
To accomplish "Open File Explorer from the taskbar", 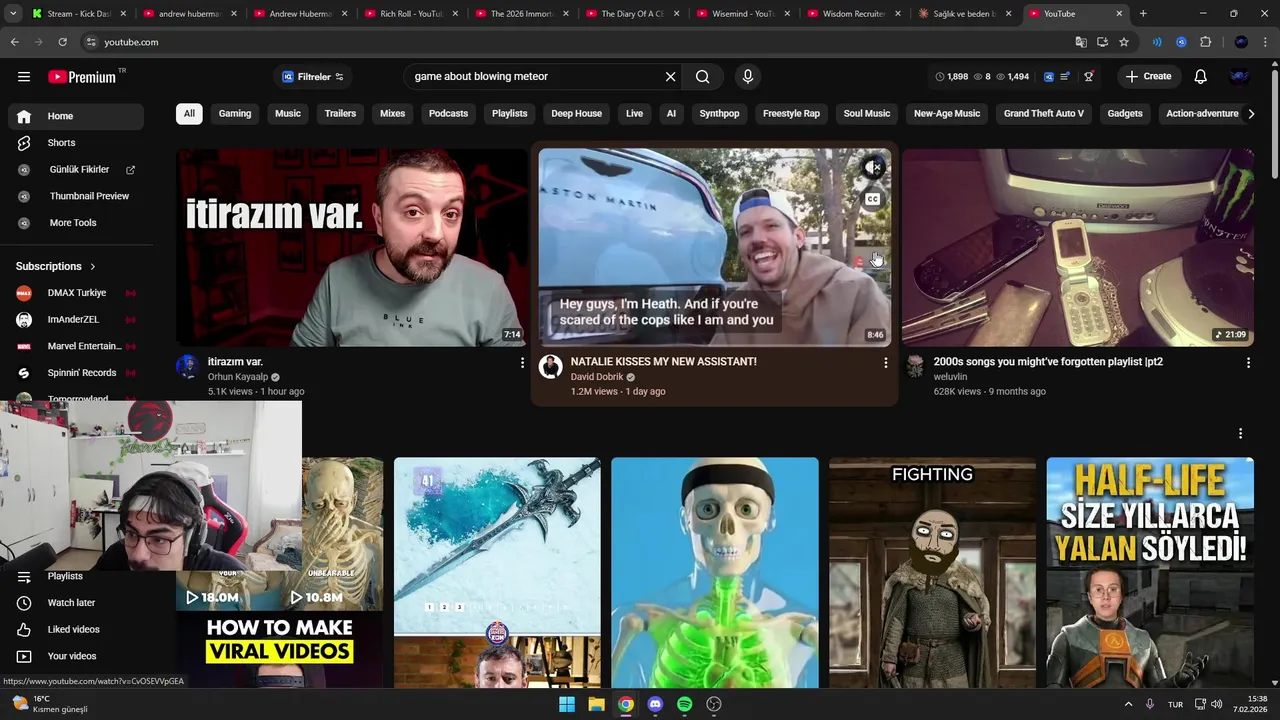I will coord(596,704).
